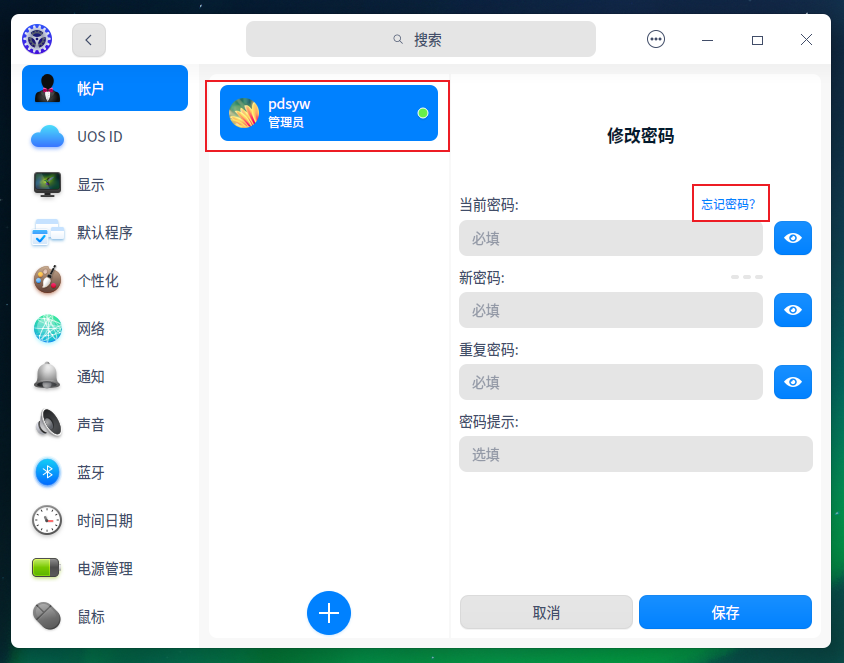The height and width of the screenshot is (663, 844).
Task: Open the more options ellipsis menu
Action: click(x=655, y=39)
